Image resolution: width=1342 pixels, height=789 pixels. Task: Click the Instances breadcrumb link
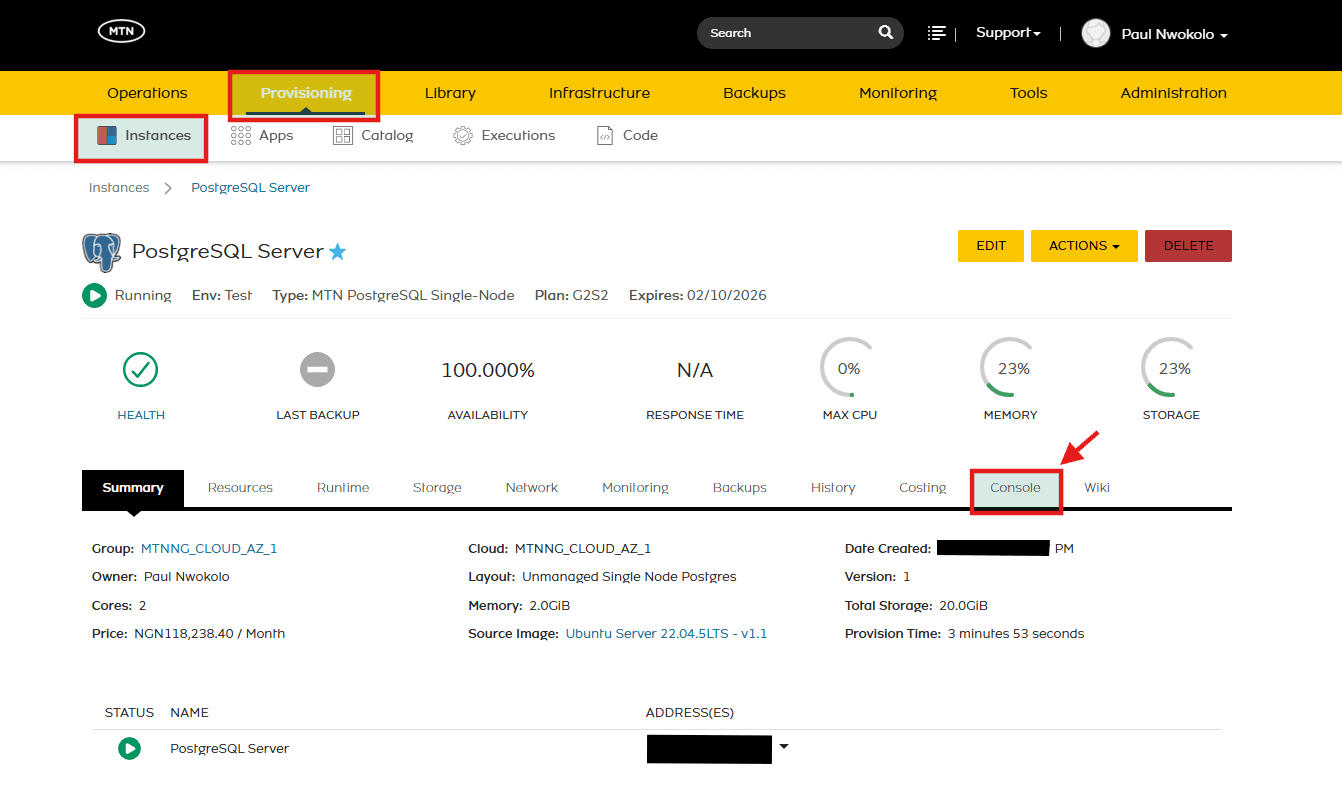pos(119,188)
